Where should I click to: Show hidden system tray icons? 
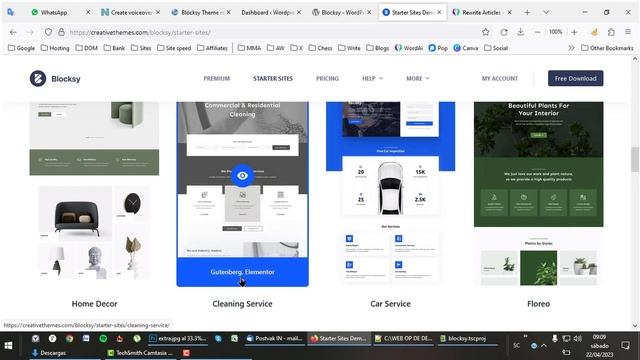544,346
